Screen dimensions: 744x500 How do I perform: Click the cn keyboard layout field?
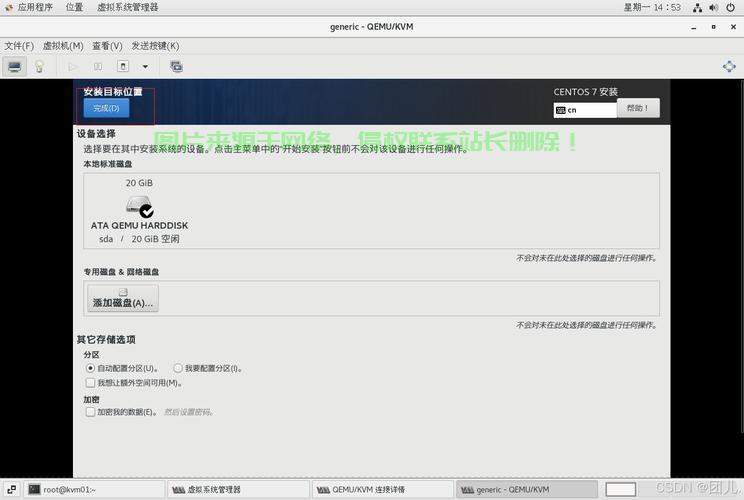[x=585, y=110]
